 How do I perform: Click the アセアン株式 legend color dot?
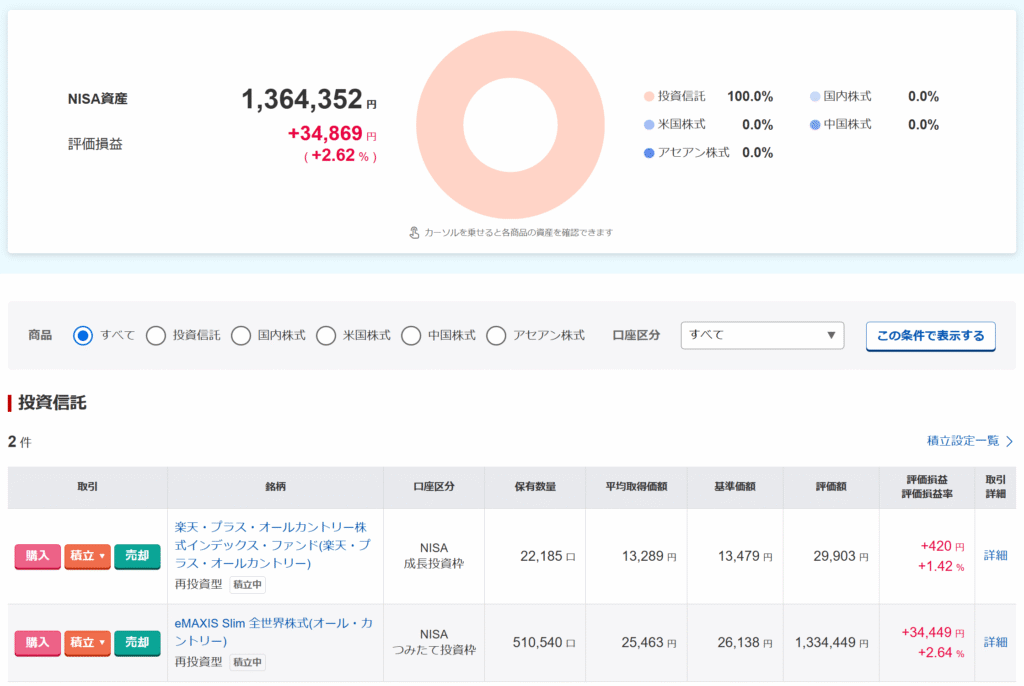(648, 153)
